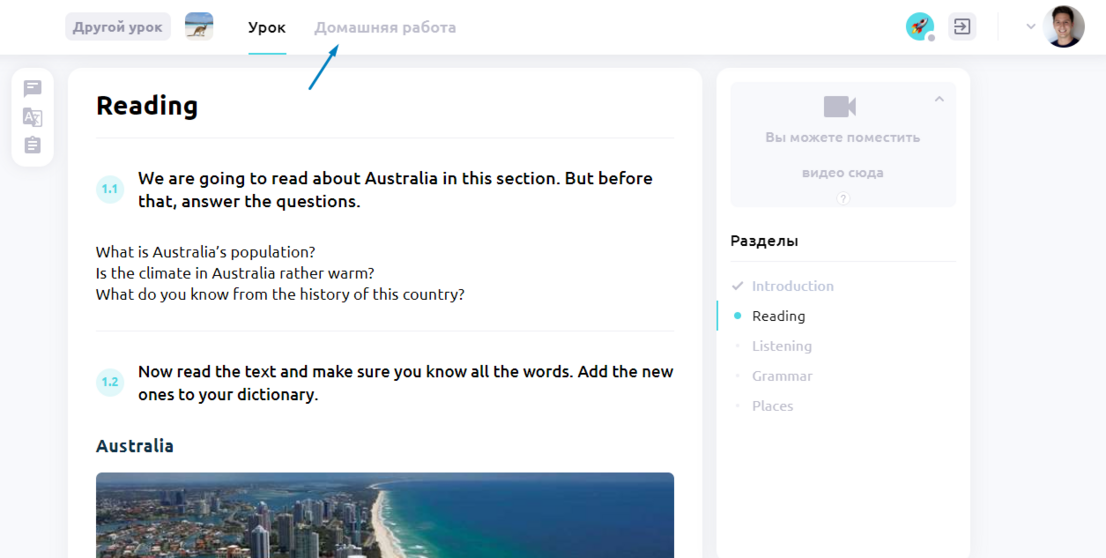Viewport: 1106px width, 558px height.
Task: Click the kangaroo lesson thumbnail
Action: [199, 27]
